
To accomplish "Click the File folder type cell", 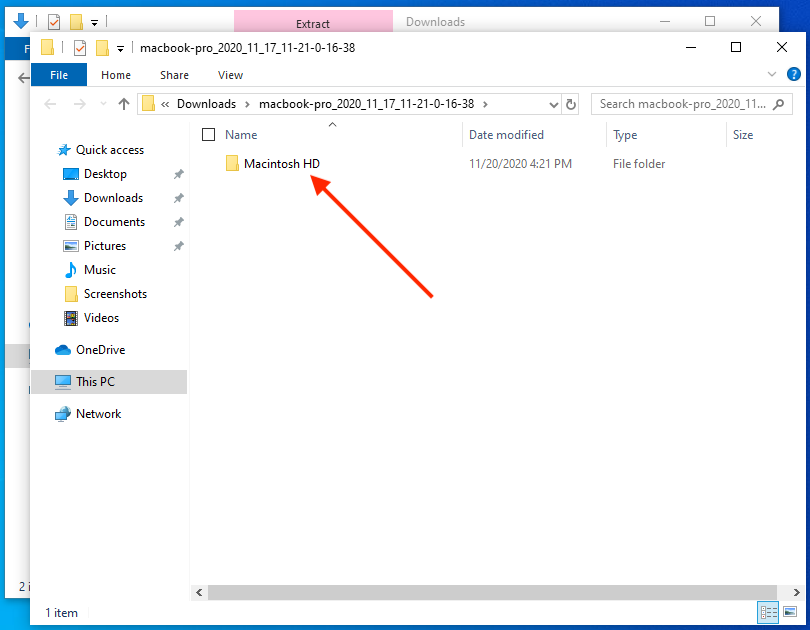I will (x=639, y=164).
